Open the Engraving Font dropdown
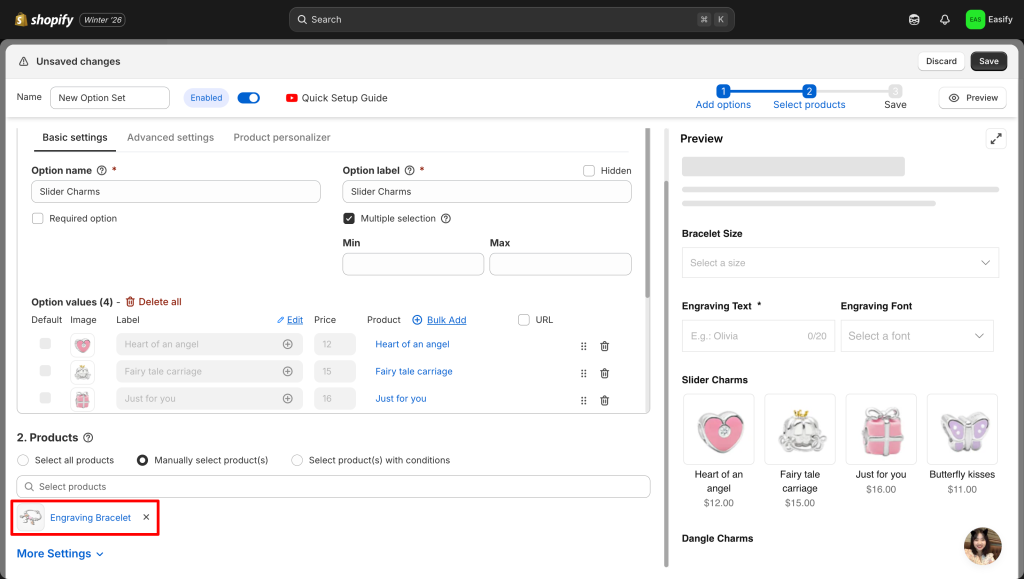The image size is (1024, 579). pyautogui.click(x=917, y=336)
